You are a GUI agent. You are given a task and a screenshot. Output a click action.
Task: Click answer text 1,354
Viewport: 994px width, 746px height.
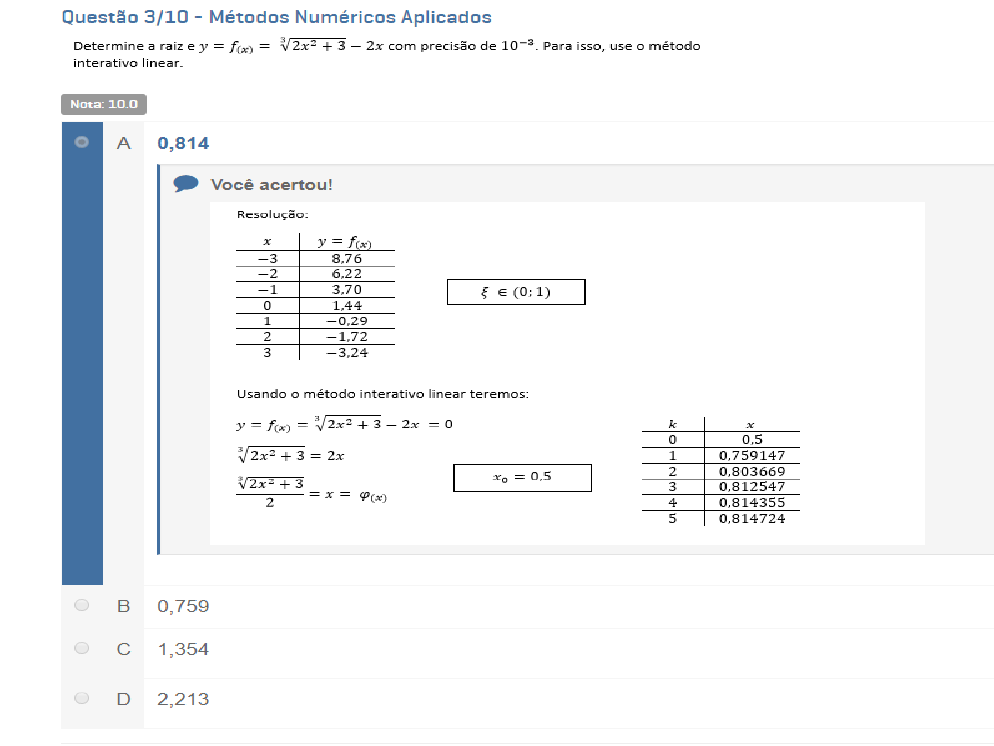(x=183, y=649)
